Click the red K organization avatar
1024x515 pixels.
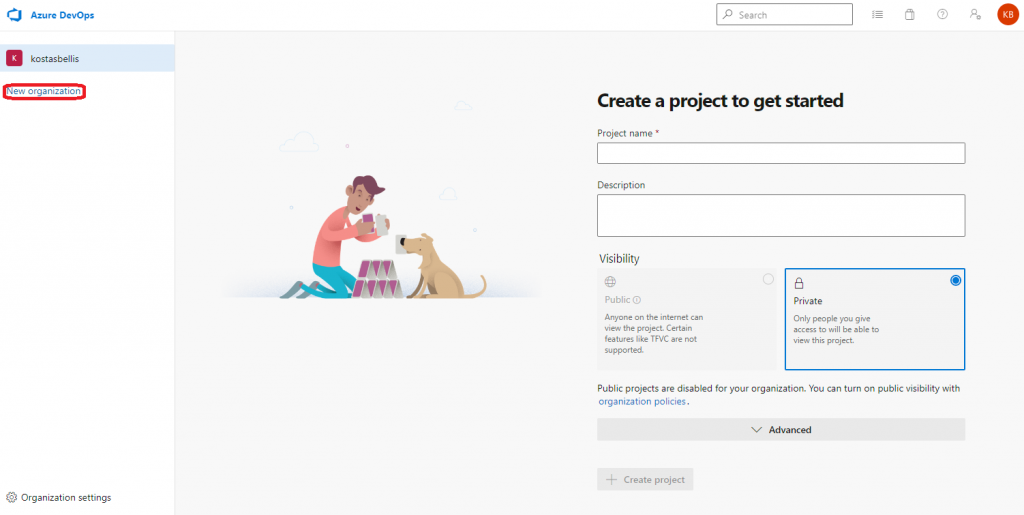coord(14,59)
